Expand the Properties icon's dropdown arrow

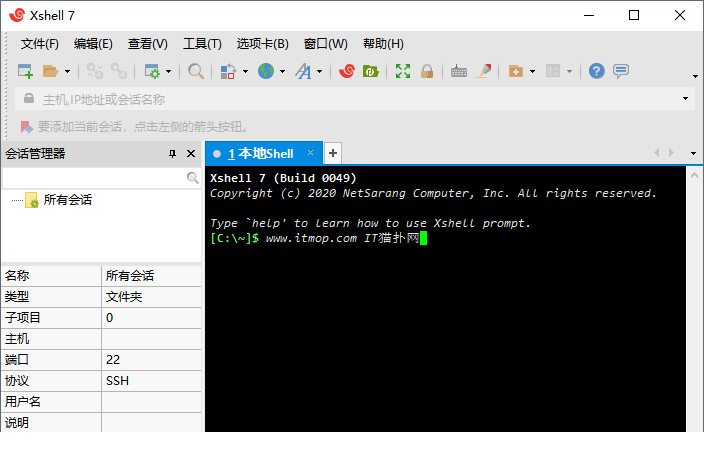tap(168, 71)
